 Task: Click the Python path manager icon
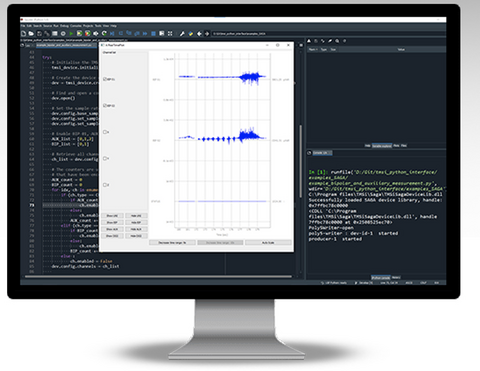pos(190,34)
